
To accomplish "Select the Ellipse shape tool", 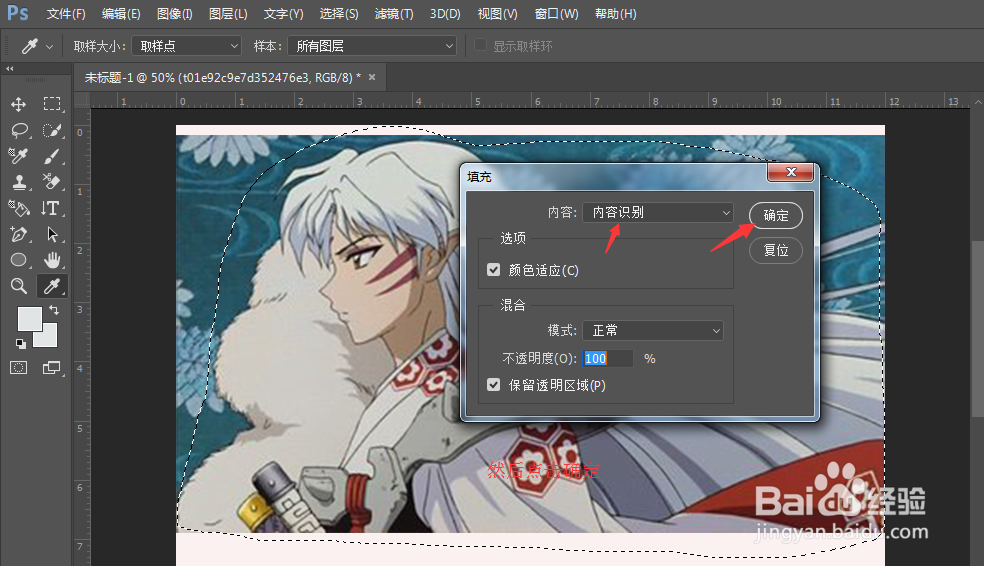I will point(19,260).
